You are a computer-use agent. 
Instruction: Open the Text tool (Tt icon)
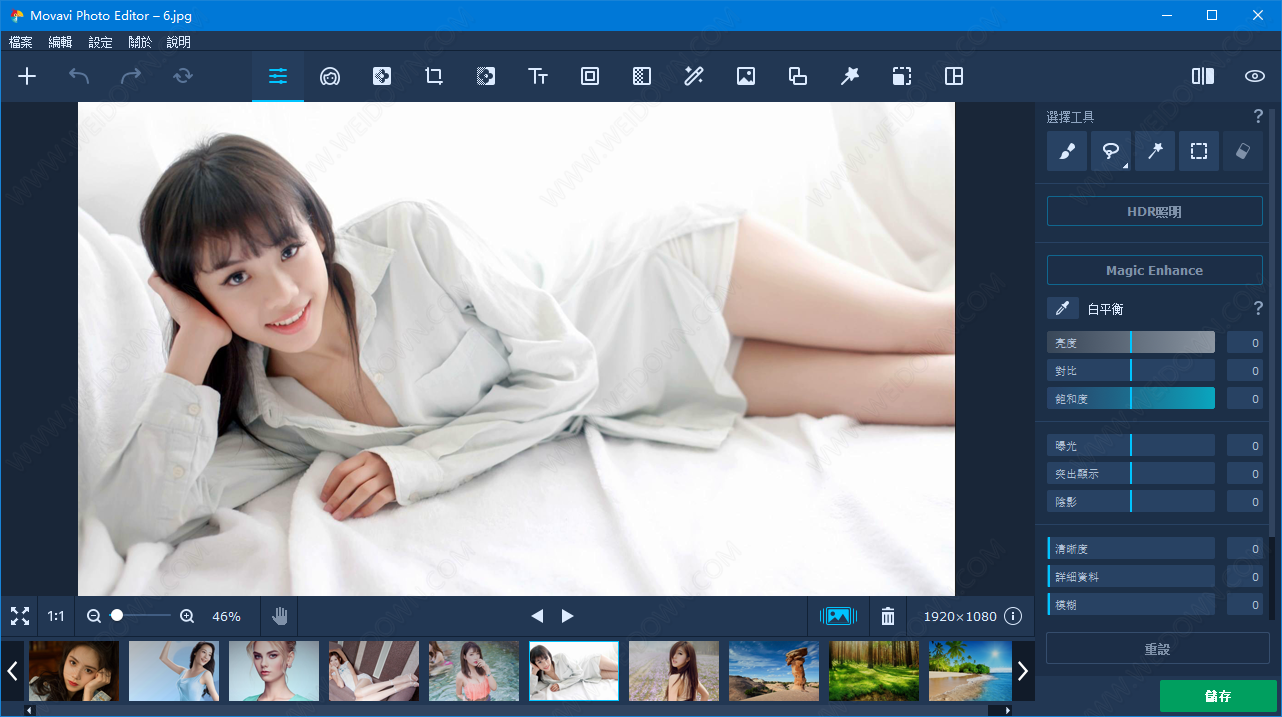click(538, 76)
